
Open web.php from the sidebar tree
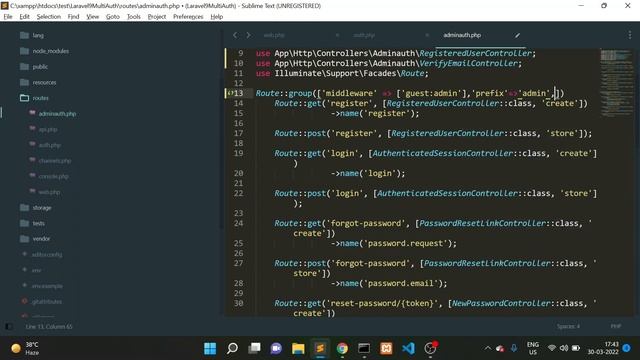coord(49,192)
